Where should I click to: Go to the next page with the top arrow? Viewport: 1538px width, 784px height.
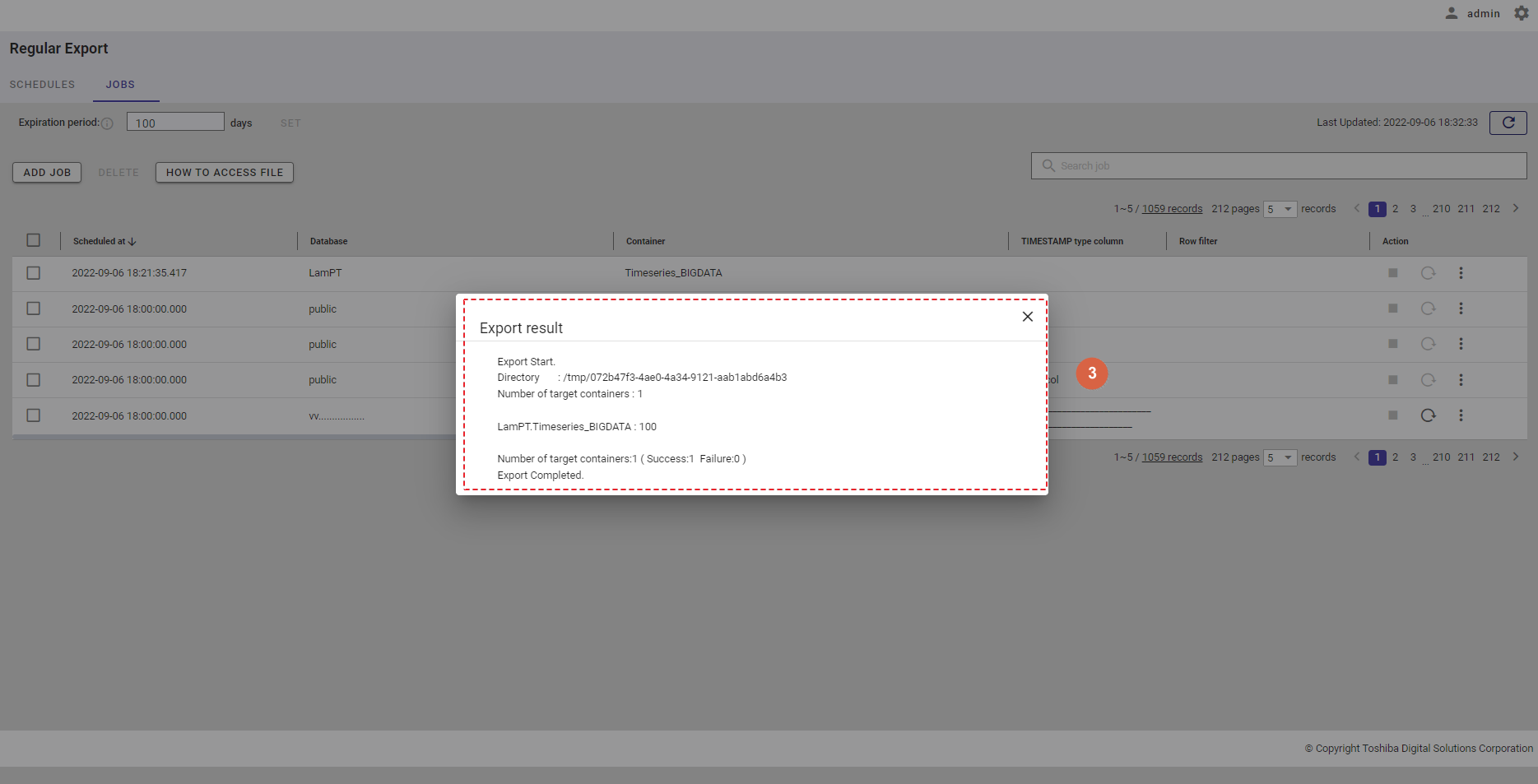[x=1515, y=209]
